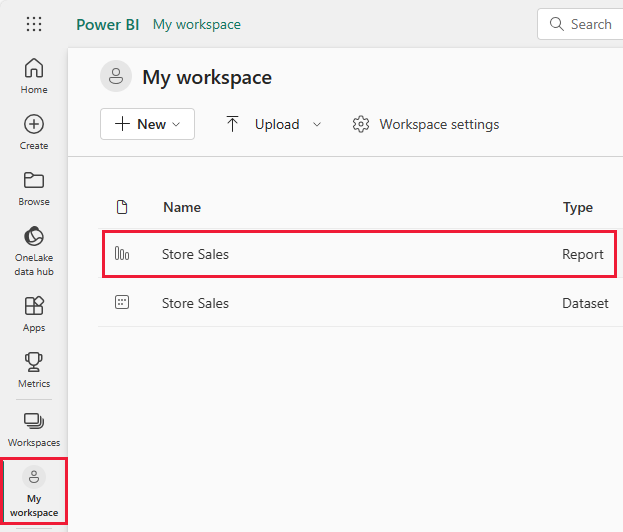Expand the New dropdown button
This screenshot has width=623, height=532.
pyautogui.click(x=147, y=124)
